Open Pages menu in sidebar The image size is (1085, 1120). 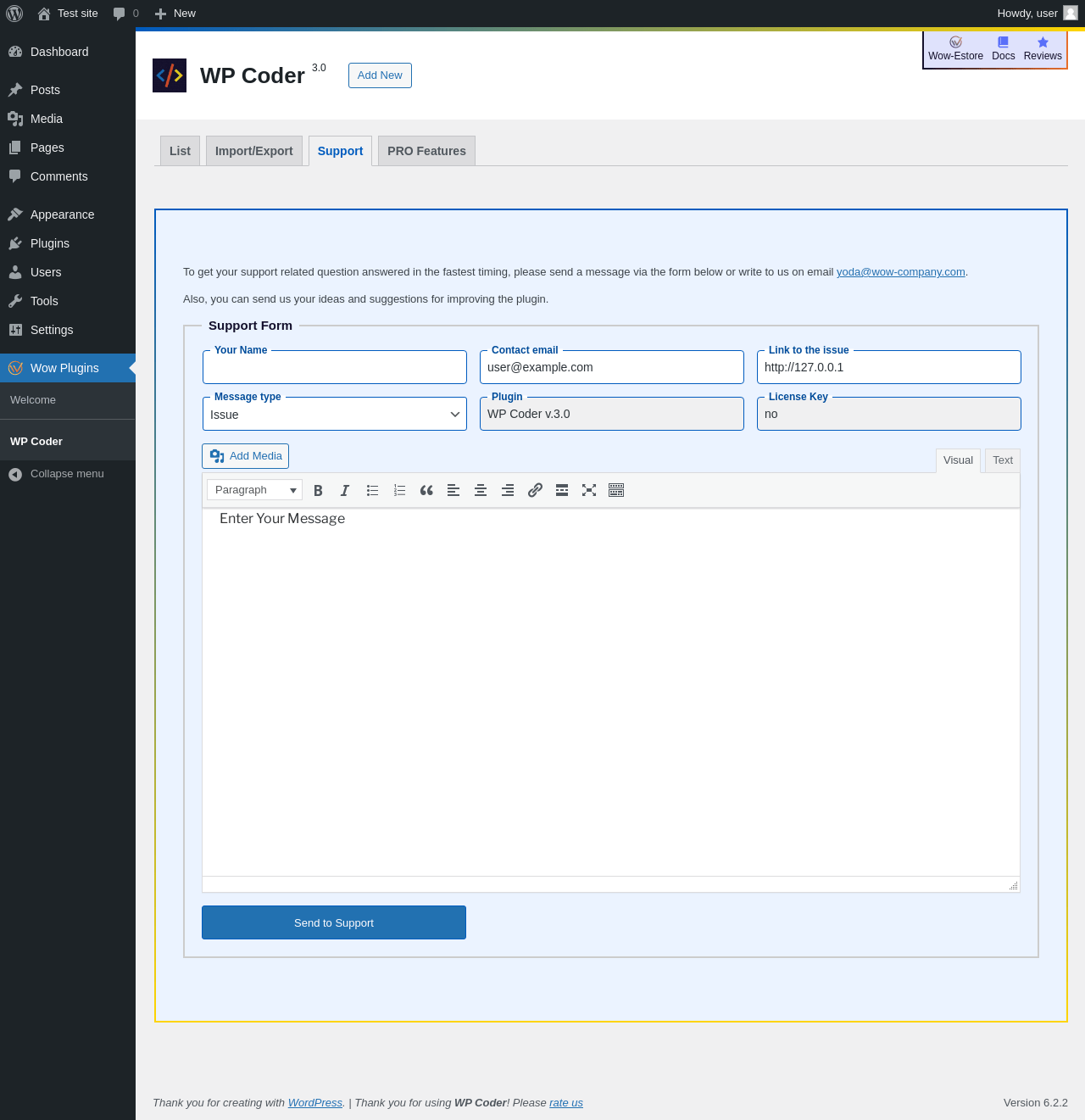[x=68, y=148]
